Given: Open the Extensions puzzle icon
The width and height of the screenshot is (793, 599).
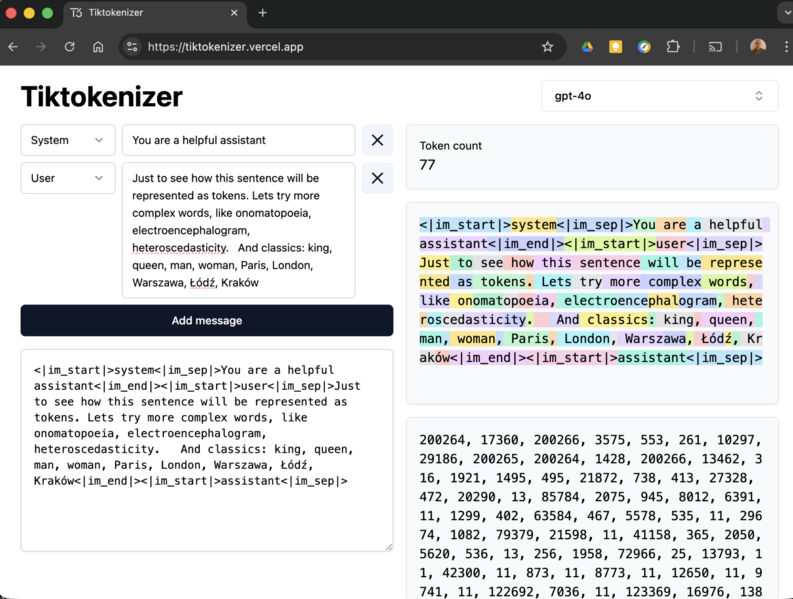Looking at the screenshot, I should tap(673, 47).
